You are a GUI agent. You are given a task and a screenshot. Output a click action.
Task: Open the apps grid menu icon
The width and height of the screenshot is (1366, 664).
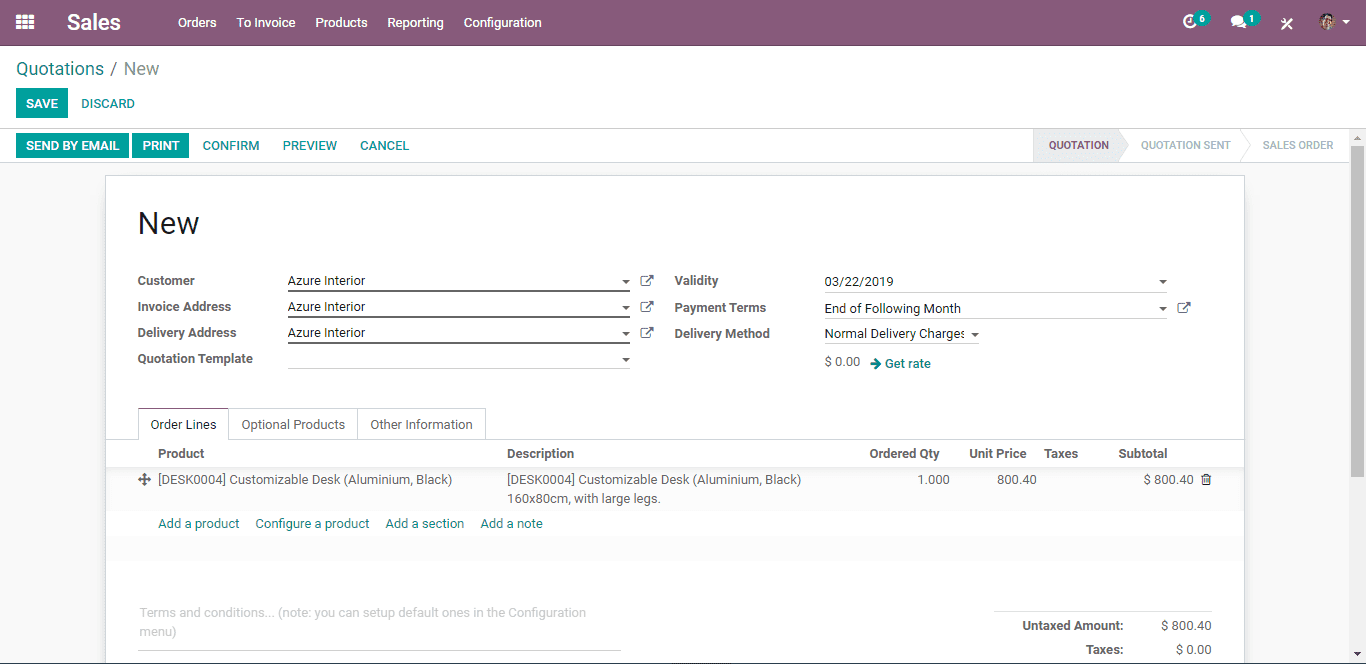[x=25, y=22]
